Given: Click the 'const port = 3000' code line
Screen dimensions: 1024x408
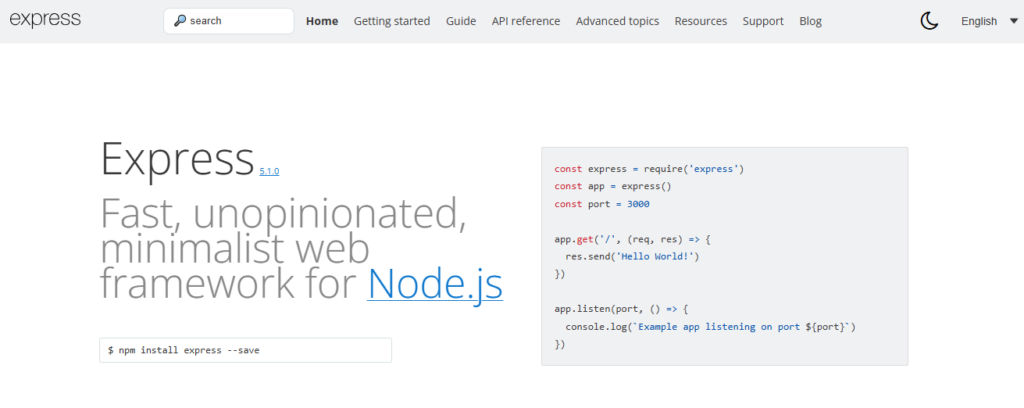Looking at the screenshot, I should (601, 204).
